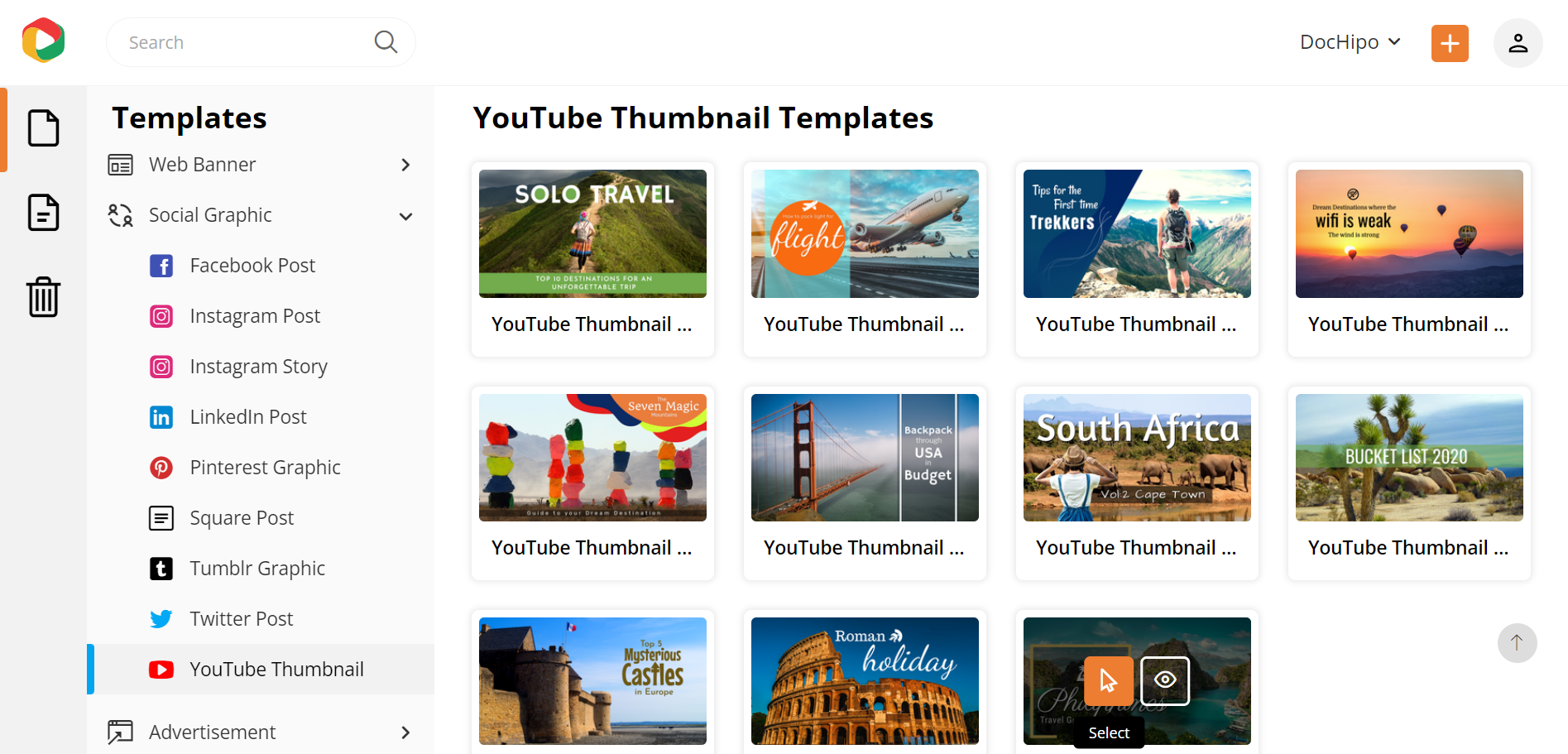Click the YouTube Thumbnail play icon

pyautogui.click(x=161, y=669)
